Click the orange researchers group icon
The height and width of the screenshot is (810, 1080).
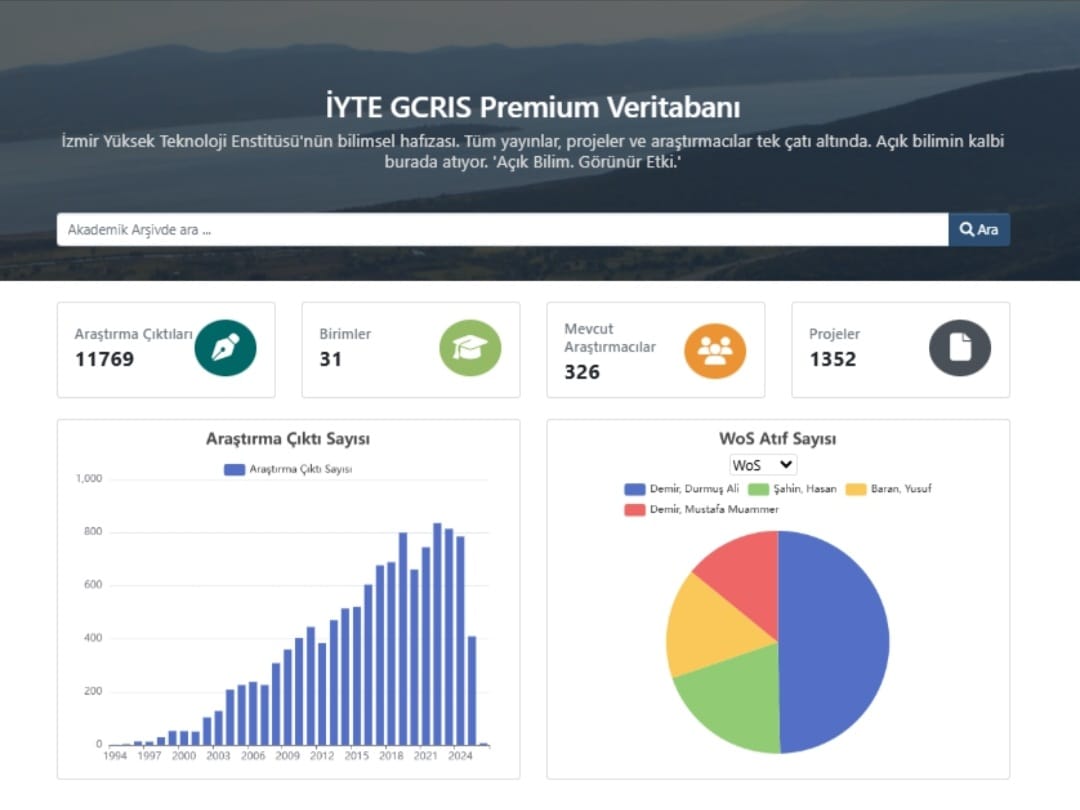pyautogui.click(x=715, y=350)
